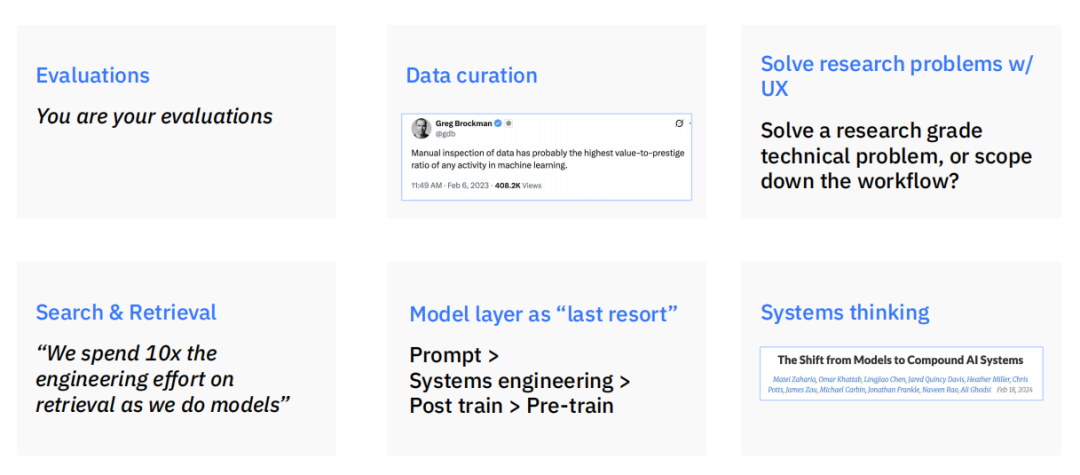This screenshot has height=475, width=1080.
Task: Click the circular slashed icon at the tweet's top right
Action: coord(679,123)
